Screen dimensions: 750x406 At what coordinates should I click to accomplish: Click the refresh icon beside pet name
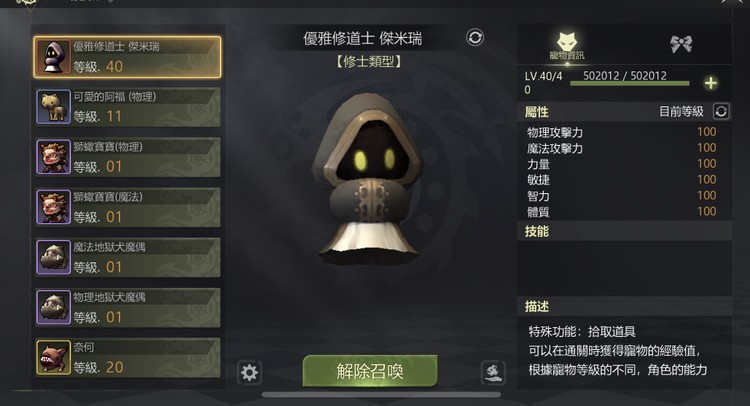click(475, 37)
